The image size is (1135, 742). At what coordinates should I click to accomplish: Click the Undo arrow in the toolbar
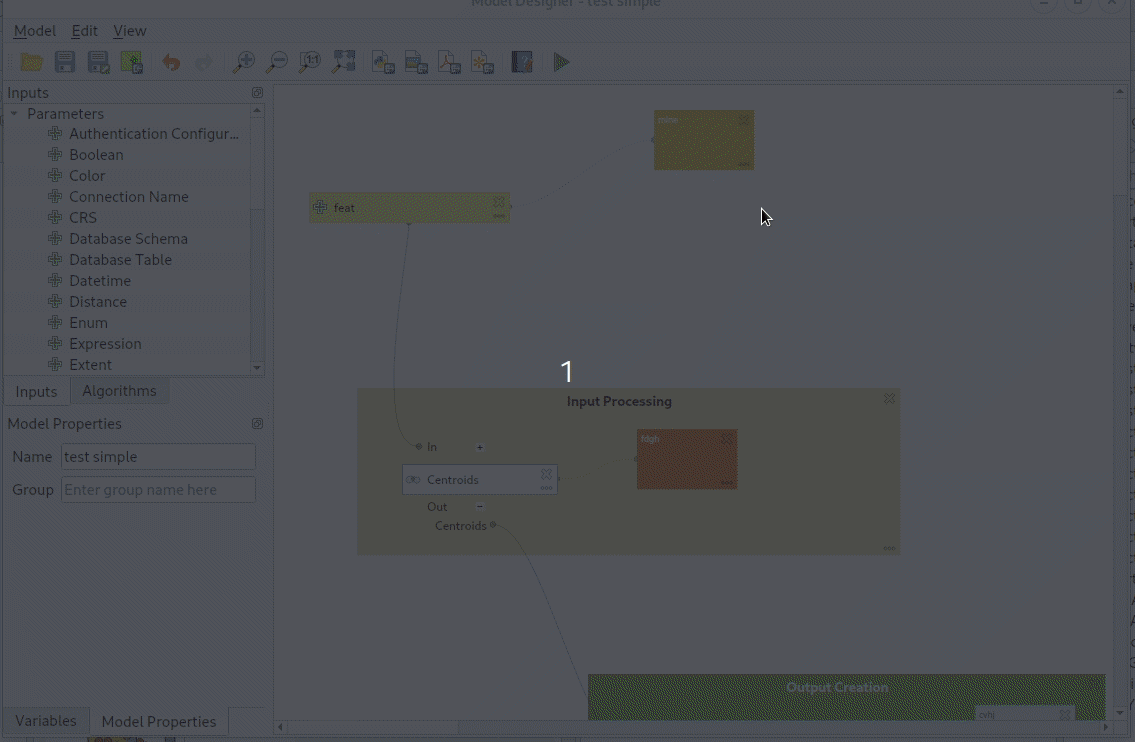pos(171,62)
